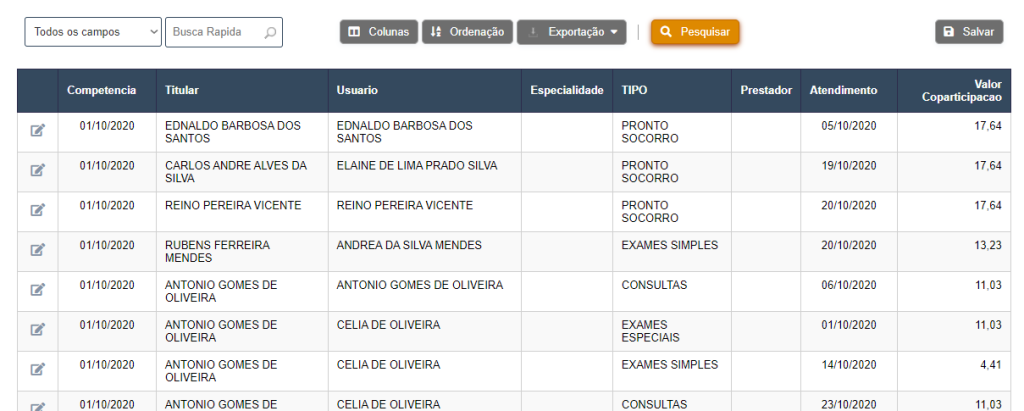The image size is (1024, 411).
Task: Click edit icon in the 06/10/2020 Consultas row
Action: click(38, 290)
